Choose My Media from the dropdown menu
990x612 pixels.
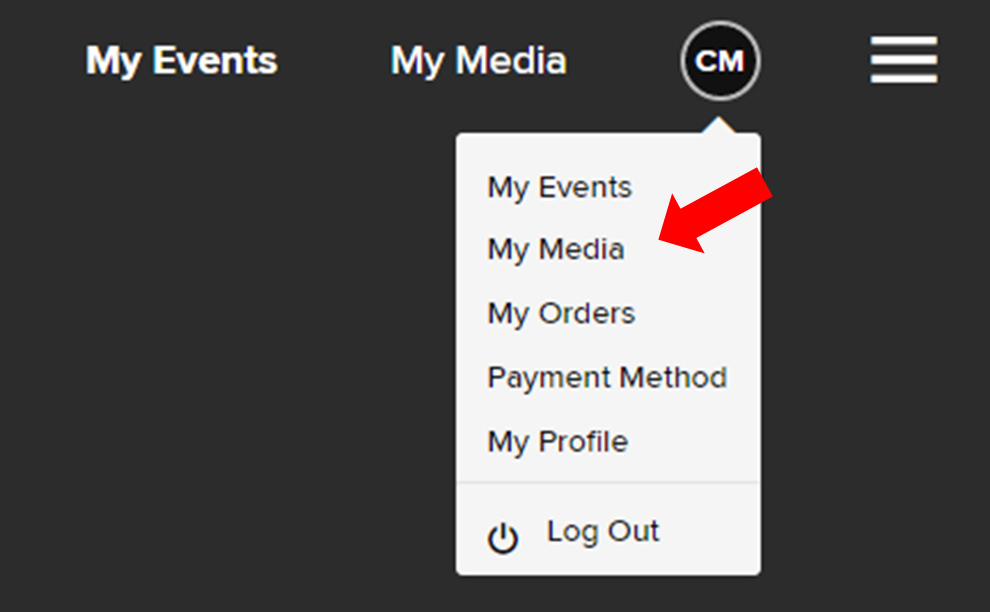[556, 249]
